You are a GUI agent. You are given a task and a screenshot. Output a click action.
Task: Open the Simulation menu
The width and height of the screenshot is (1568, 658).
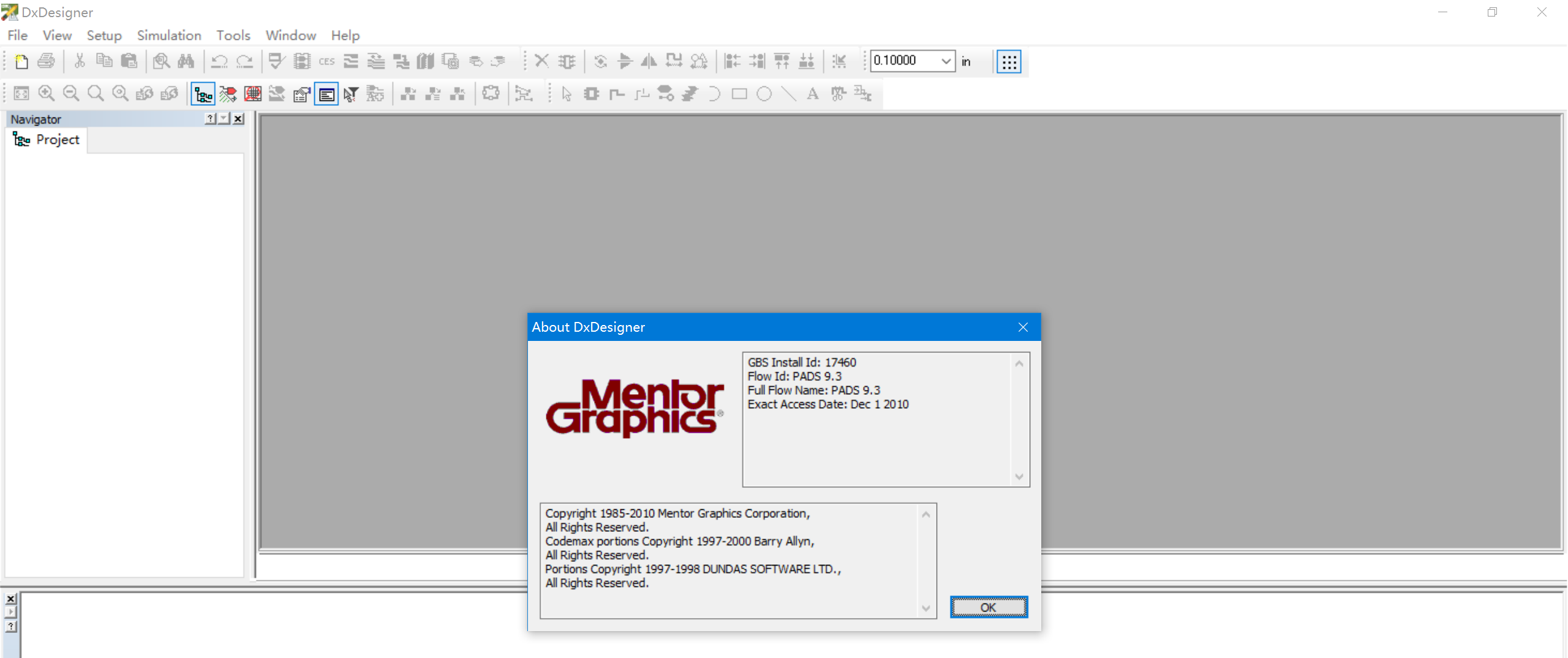pos(169,36)
